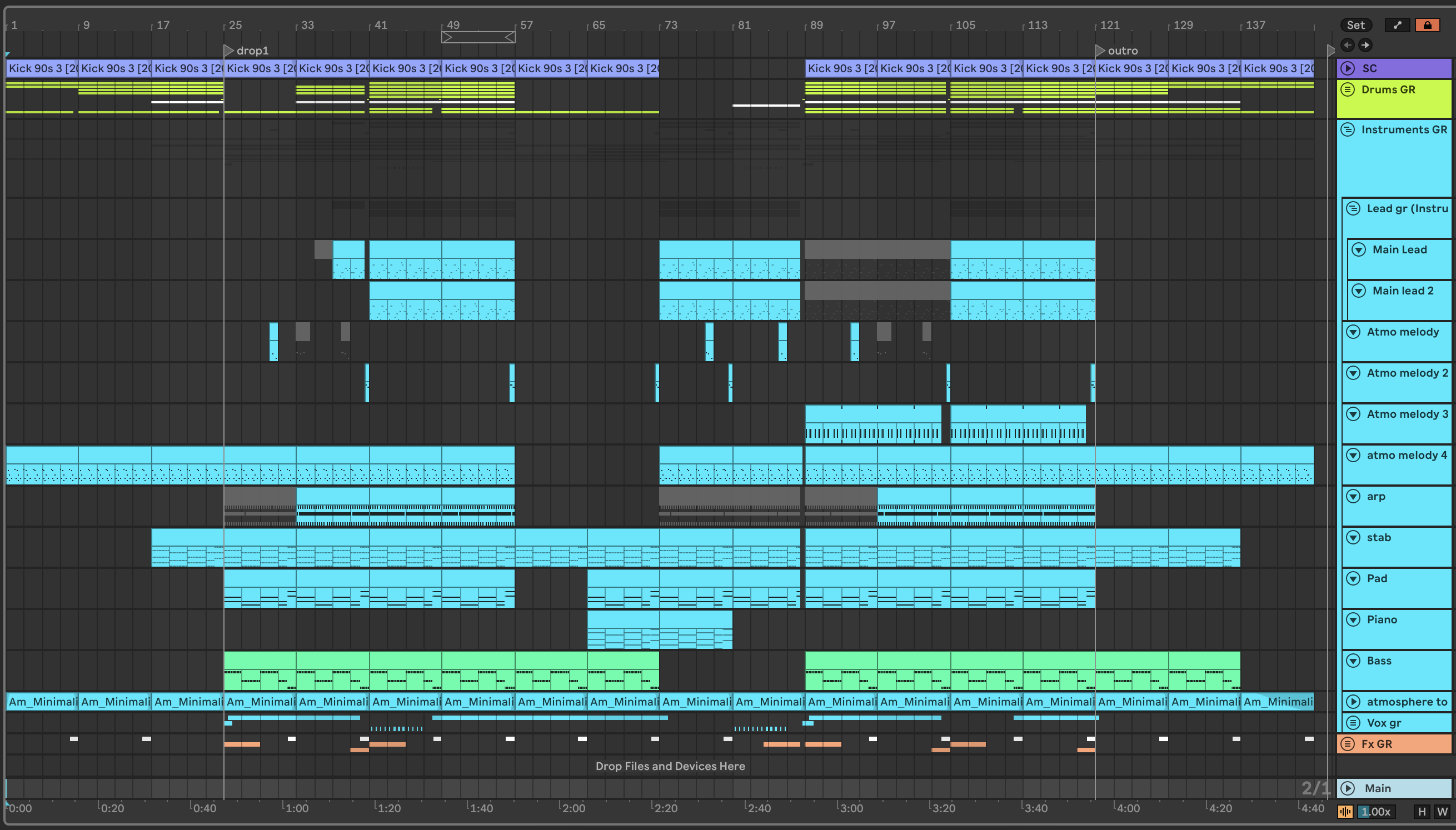1456x830 pixels.
Task: Select the Piano track header
Action: (x=1382, y=619)
